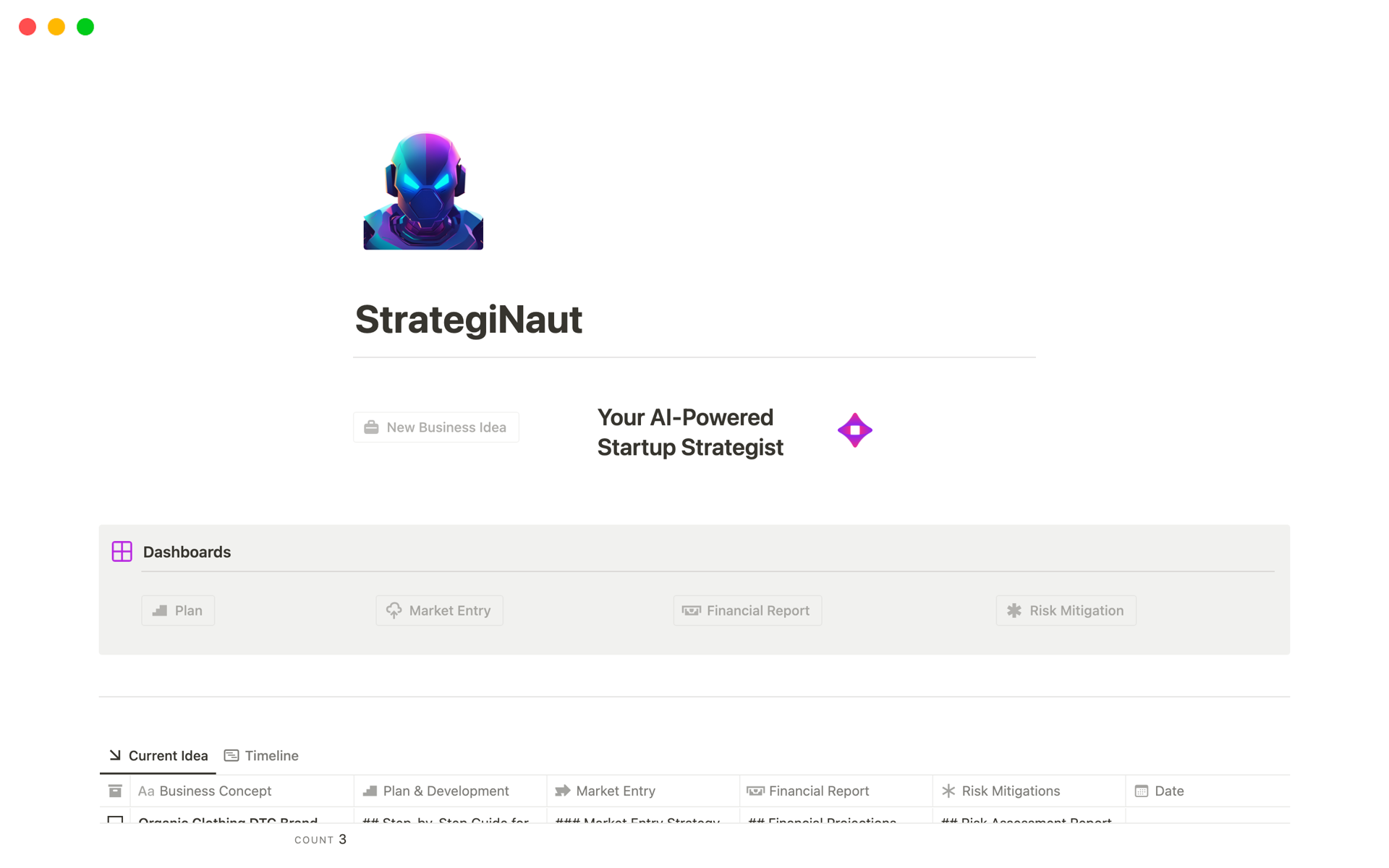
Task: Open the Market Entry dashboard button
Action: [439, 610]
